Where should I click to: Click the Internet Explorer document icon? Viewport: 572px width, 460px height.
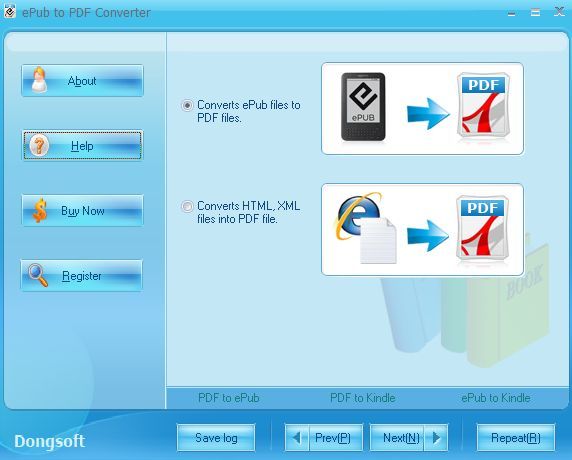pyautogui.click(x=366, y=228)
